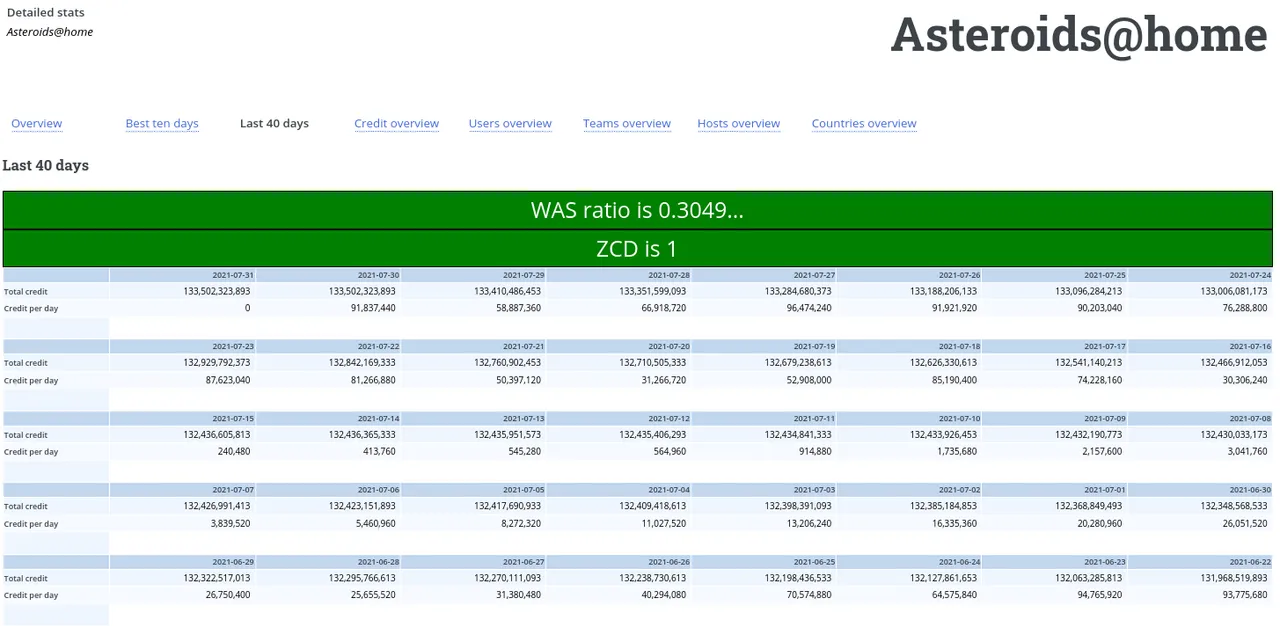Select date header 2021-07-23
Screen dimensions: 1280x626
233,346
